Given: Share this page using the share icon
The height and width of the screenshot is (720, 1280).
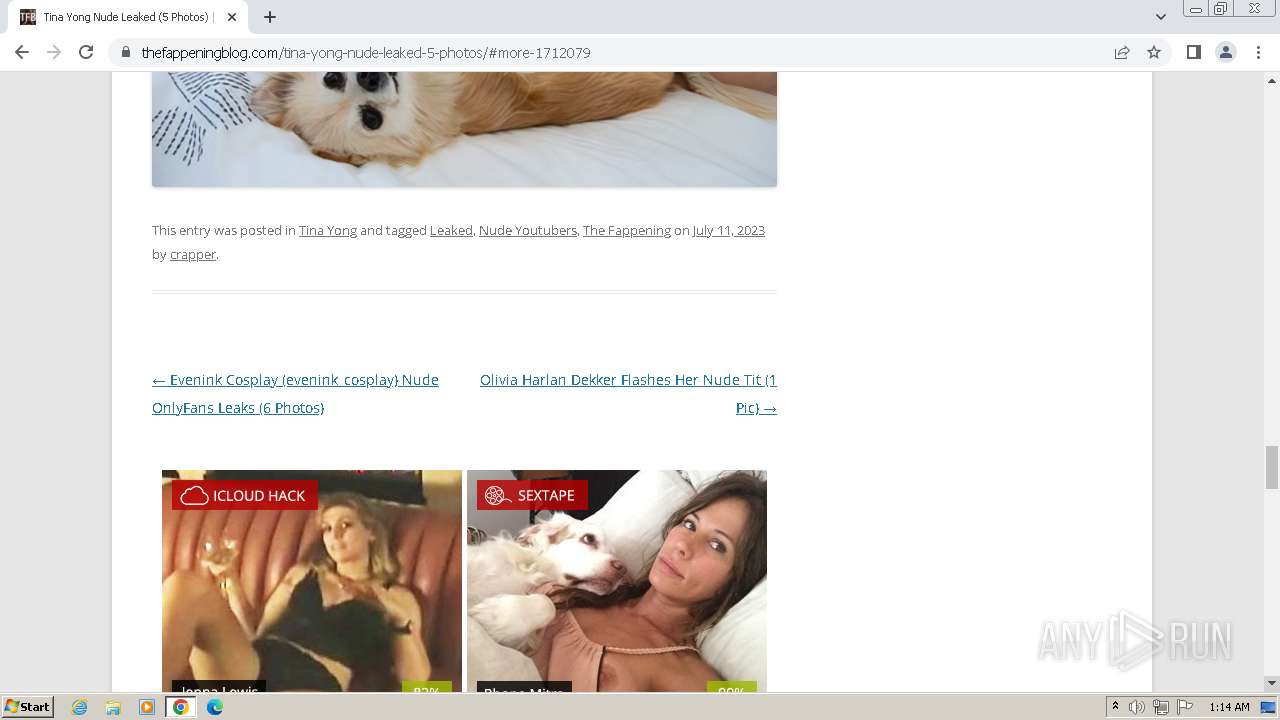Looking at the screenshot, I should click(1122, 52).
